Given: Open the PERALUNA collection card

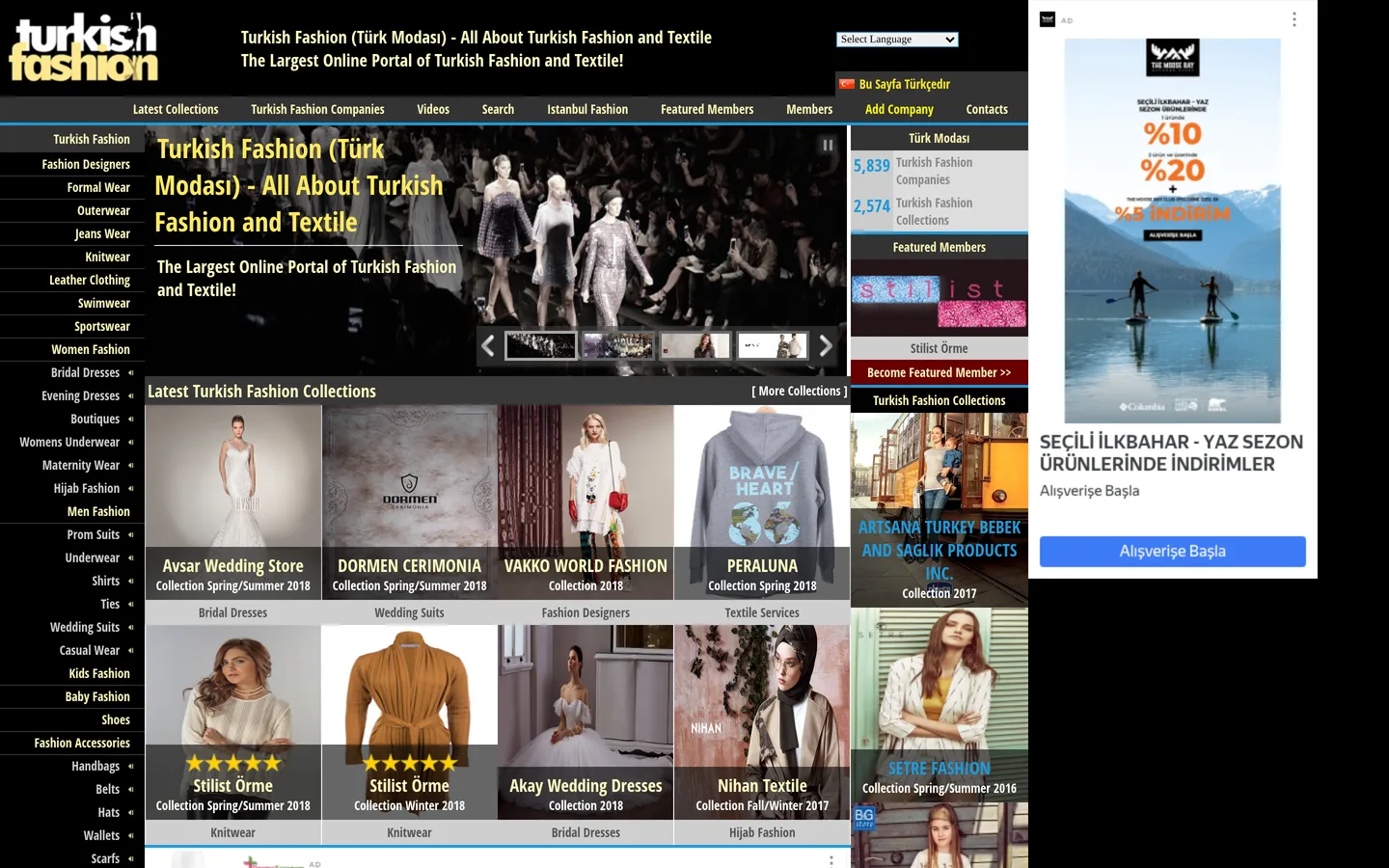Looking at the screenshot, I should click(762, 502).
